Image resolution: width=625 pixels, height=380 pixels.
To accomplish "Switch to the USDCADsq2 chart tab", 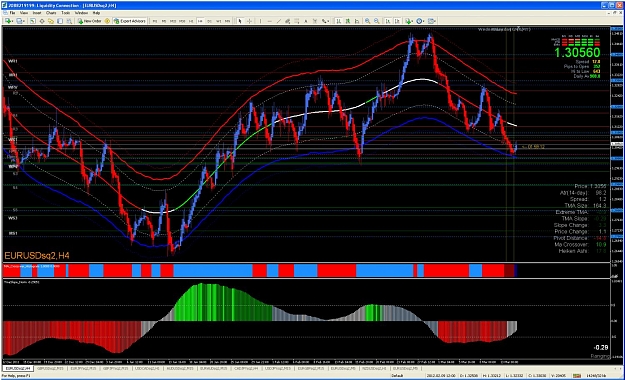I will 147,369.
